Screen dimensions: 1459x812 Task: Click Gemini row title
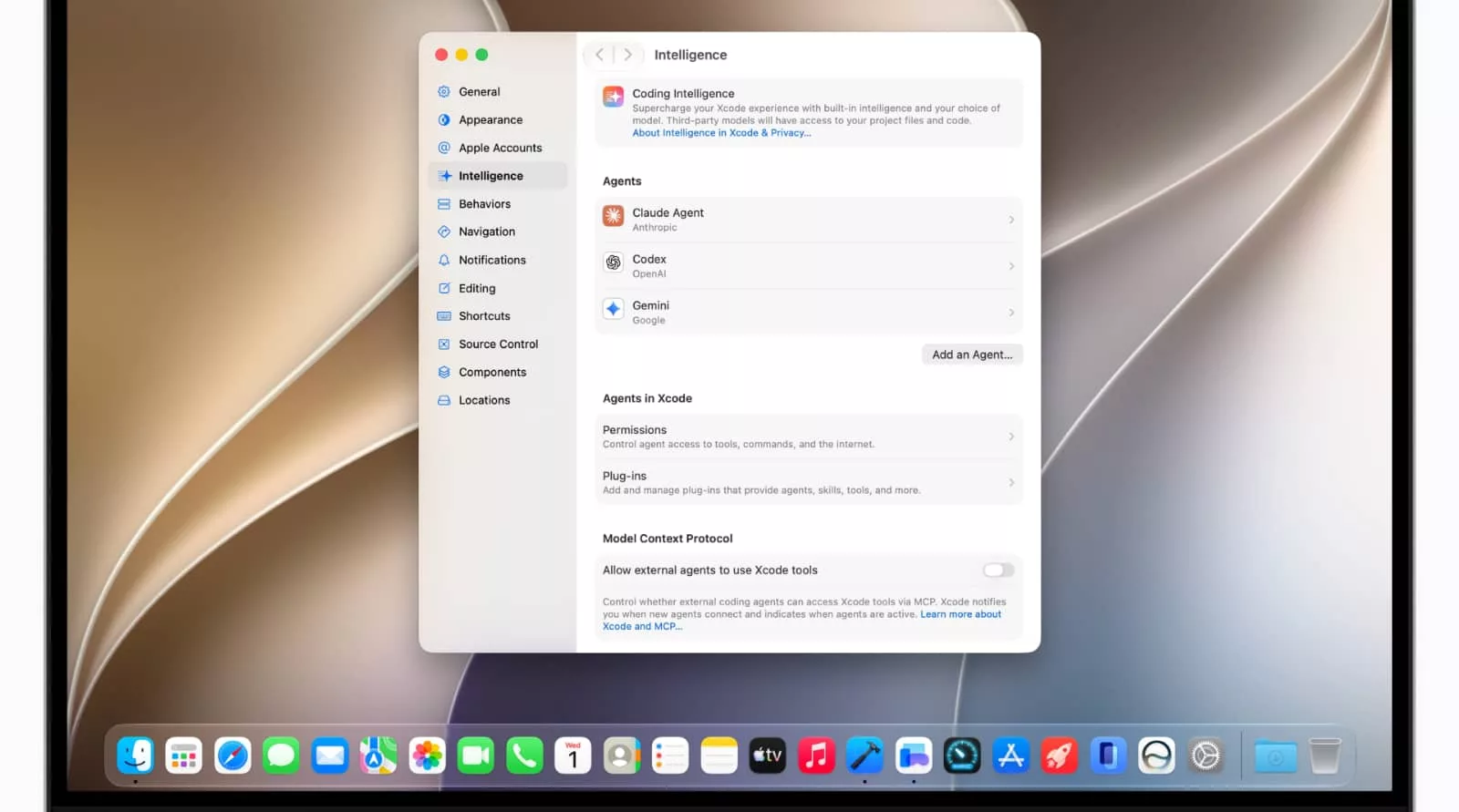tap(651, 305)
